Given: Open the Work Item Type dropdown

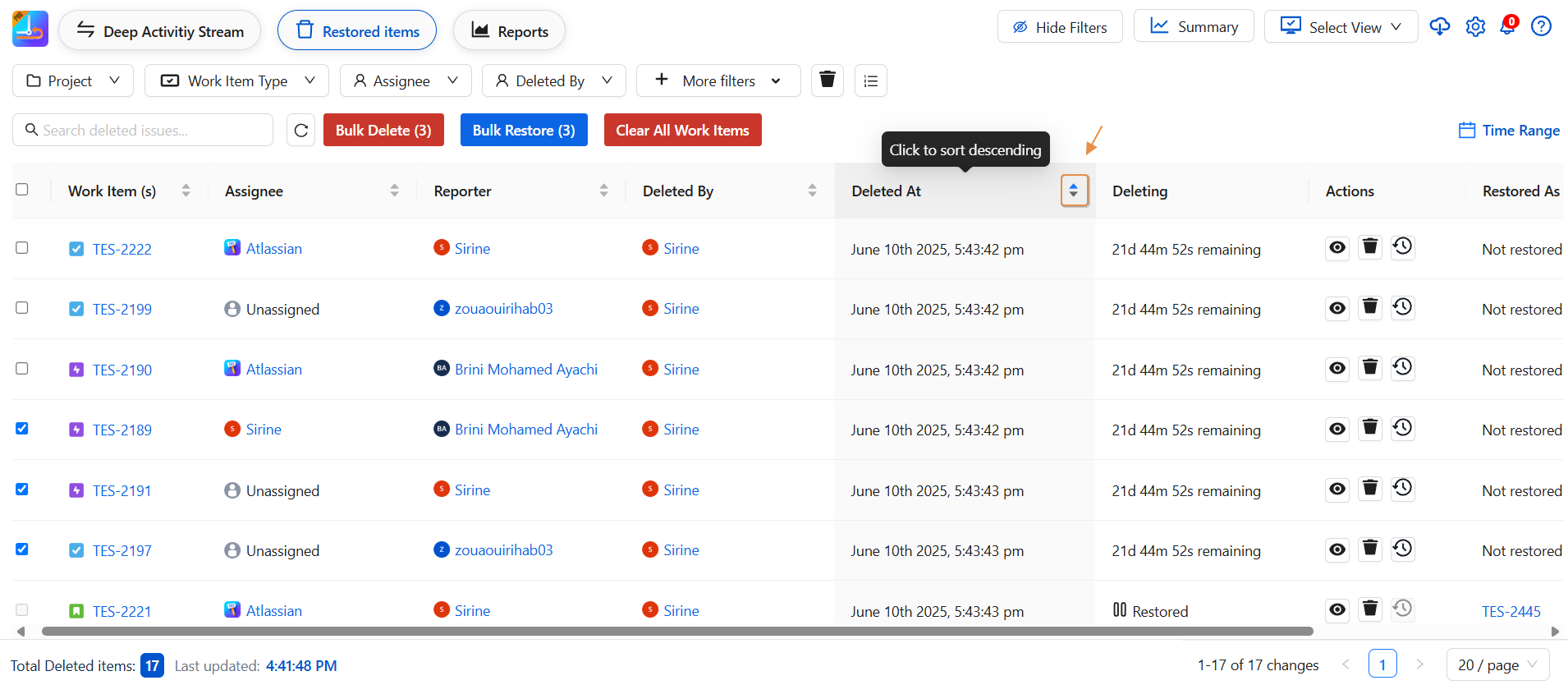Looking at the screenshot, I should [x=237, y=80].
